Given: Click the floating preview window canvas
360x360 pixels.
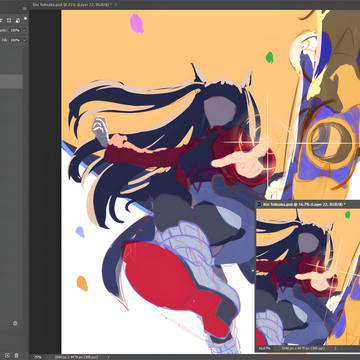Looking at the screenshot, I should tap(308, 277).
